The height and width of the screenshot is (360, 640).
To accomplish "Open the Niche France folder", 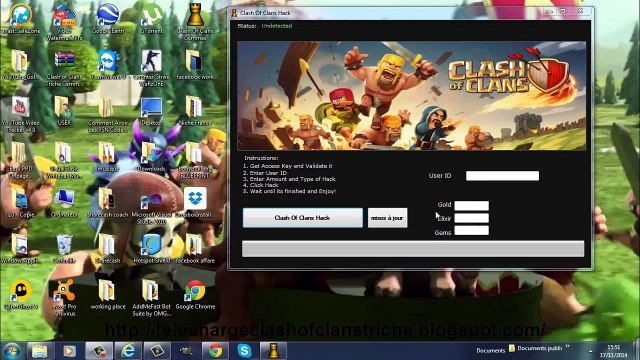I will [x=195, y=111].
